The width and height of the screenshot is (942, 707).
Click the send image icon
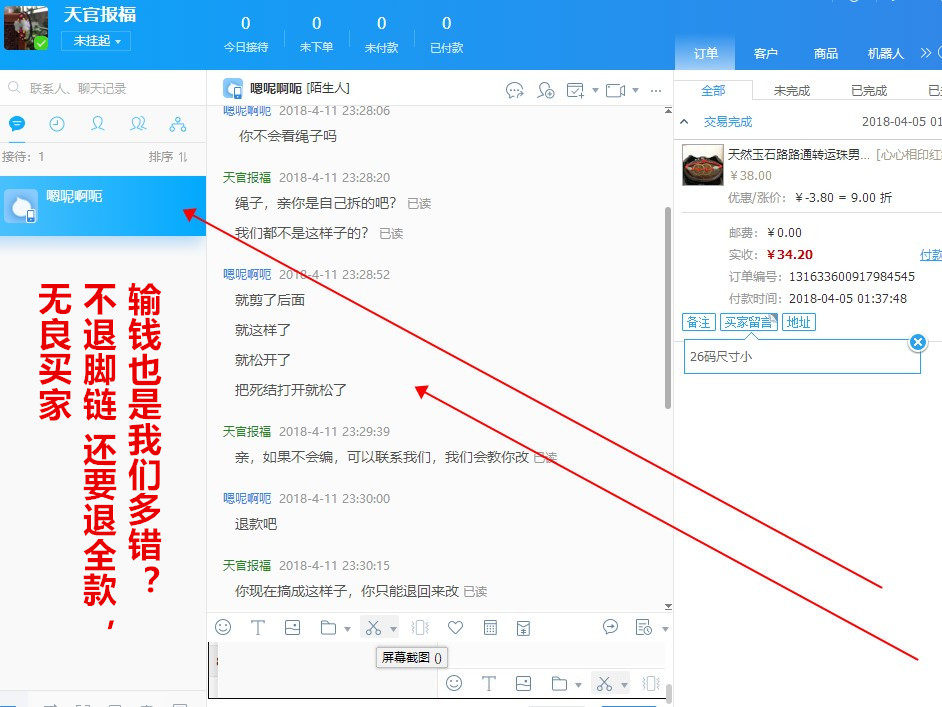pos(293,628)
